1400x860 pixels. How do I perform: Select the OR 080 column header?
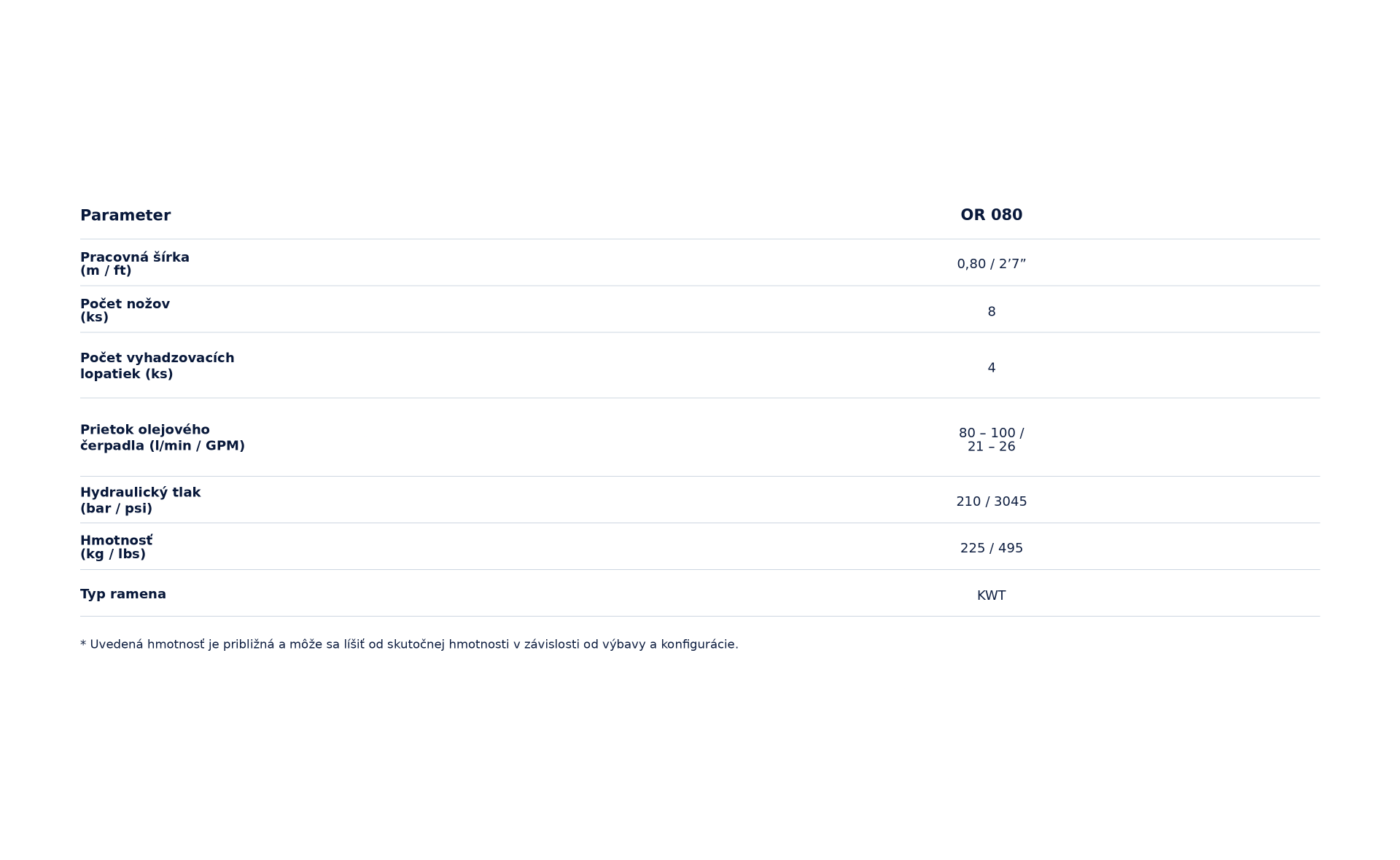point(991,214)
